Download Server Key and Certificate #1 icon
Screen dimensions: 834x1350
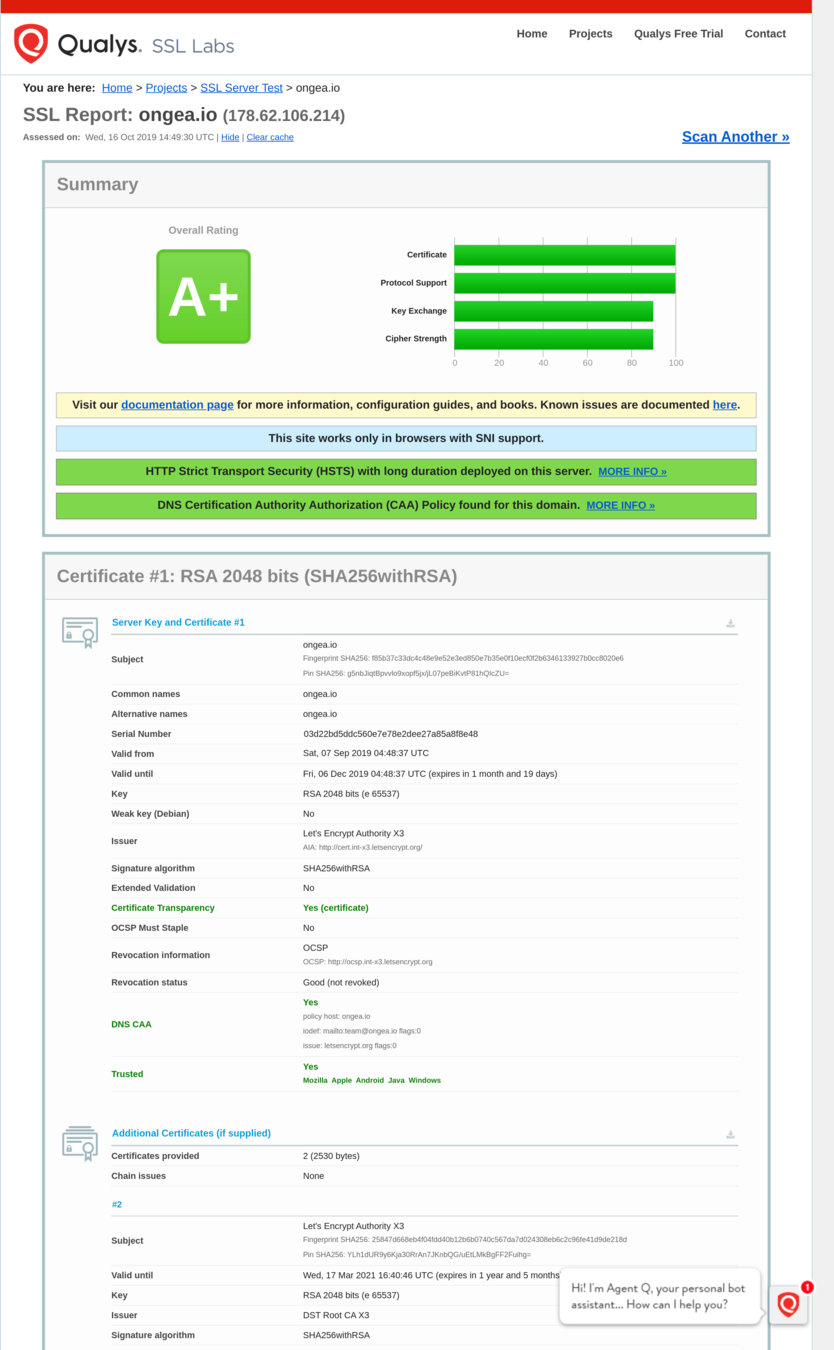point(730,623)
